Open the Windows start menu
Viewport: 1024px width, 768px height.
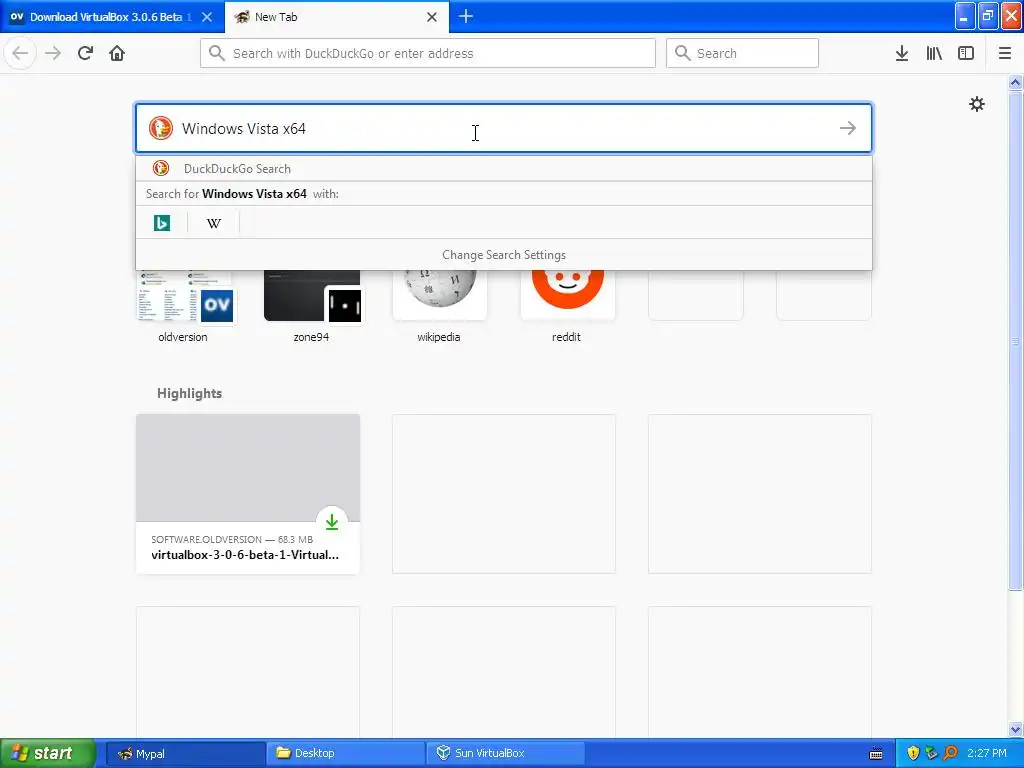click(47, 753)
